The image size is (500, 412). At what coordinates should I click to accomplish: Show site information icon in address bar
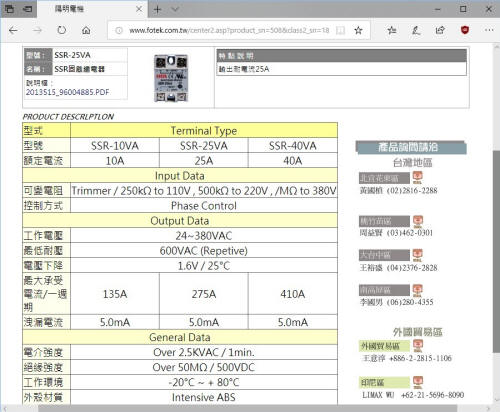(119, 30)
